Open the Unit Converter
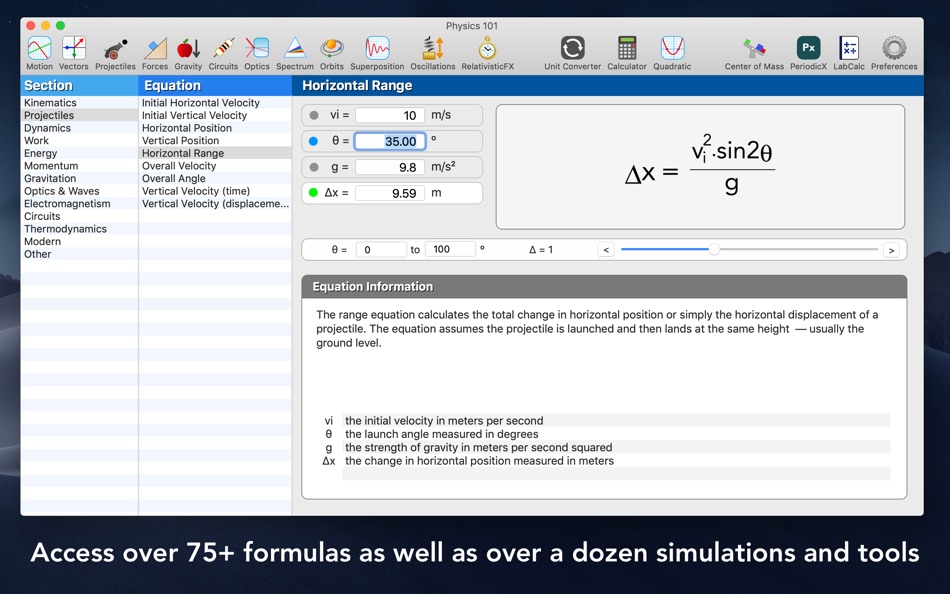Screen dimensions: 950x594 point(573,53)
